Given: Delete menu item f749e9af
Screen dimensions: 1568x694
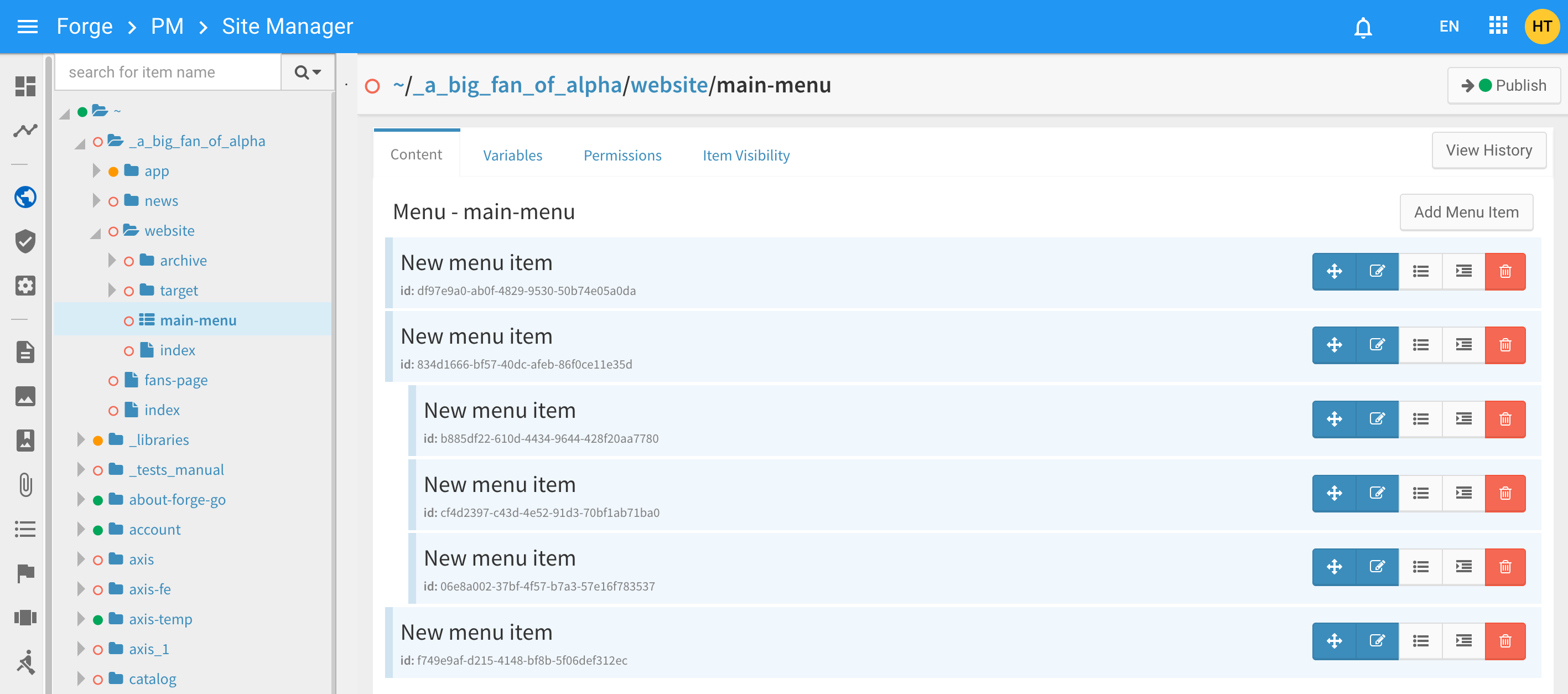Looking at the screenshot, I should click(x=1505, y=640).
